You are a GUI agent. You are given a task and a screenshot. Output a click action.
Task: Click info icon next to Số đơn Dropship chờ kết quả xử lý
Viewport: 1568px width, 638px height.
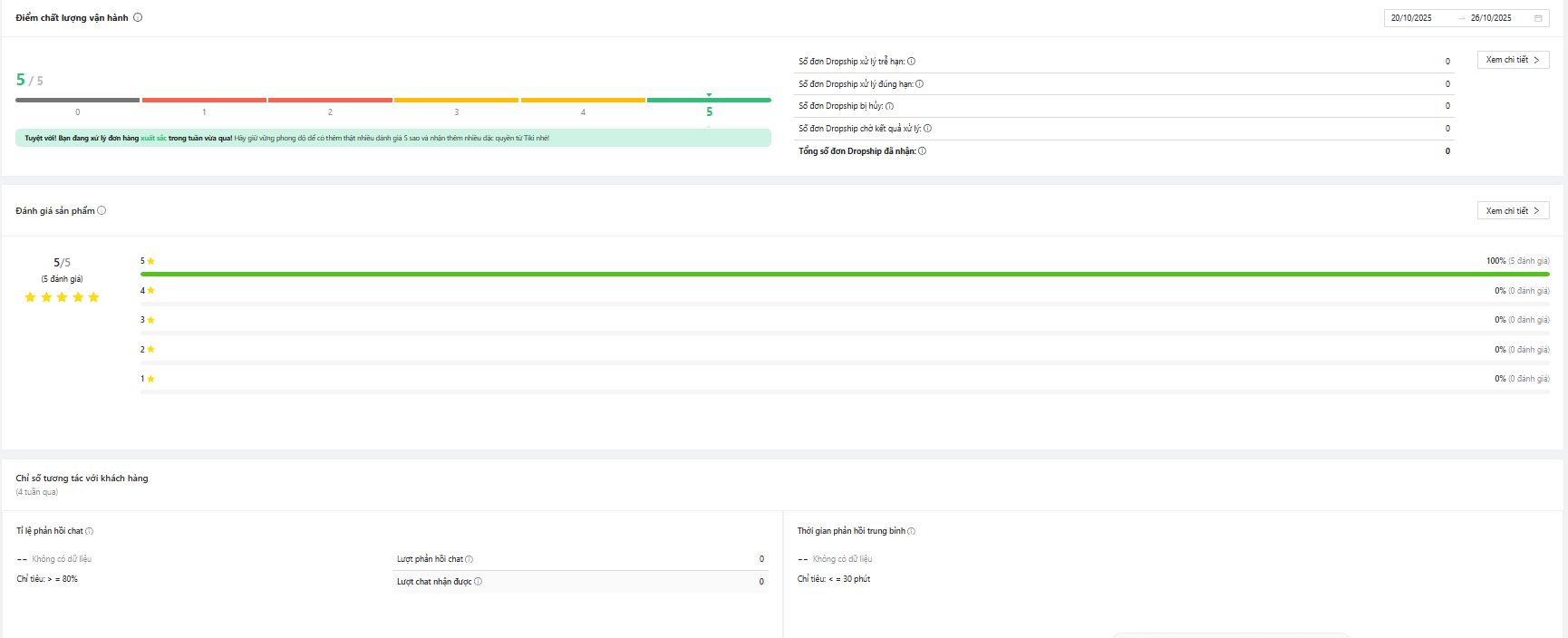(x=927, y=129)
